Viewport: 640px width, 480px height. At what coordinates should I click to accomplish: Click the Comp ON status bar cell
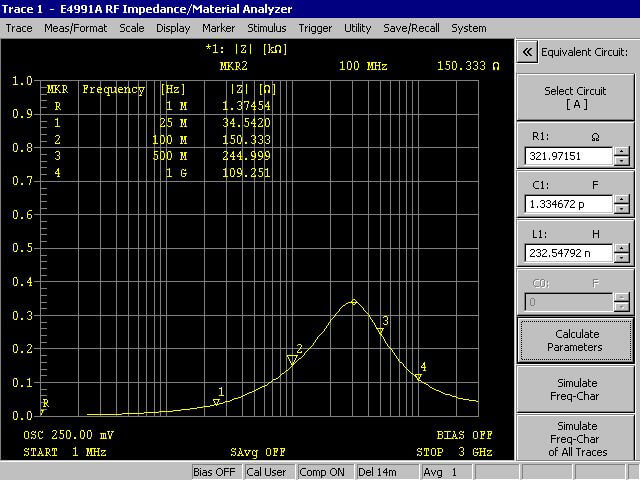pyautogui.click(x=325, y=472)
